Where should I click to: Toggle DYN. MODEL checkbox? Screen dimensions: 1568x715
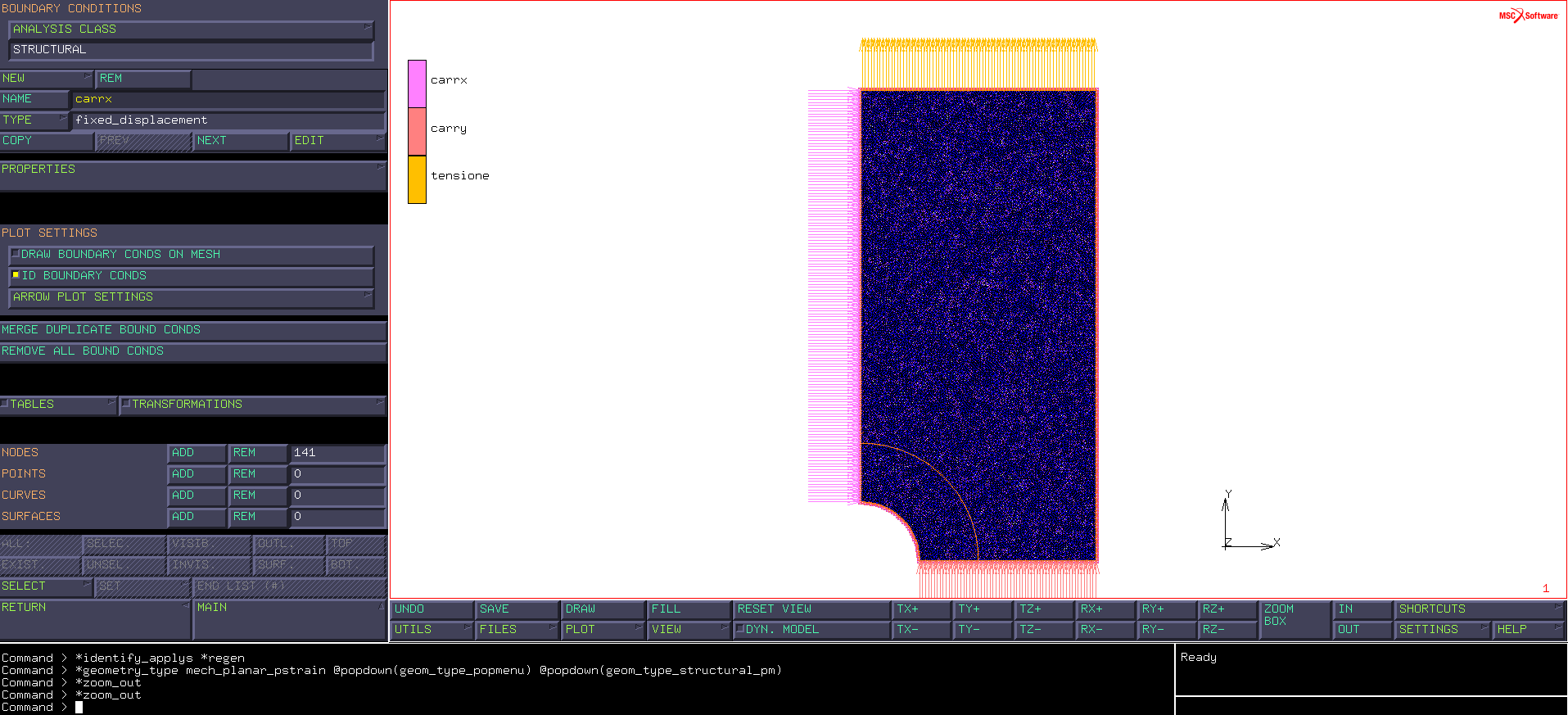click(x=811, y=630)
